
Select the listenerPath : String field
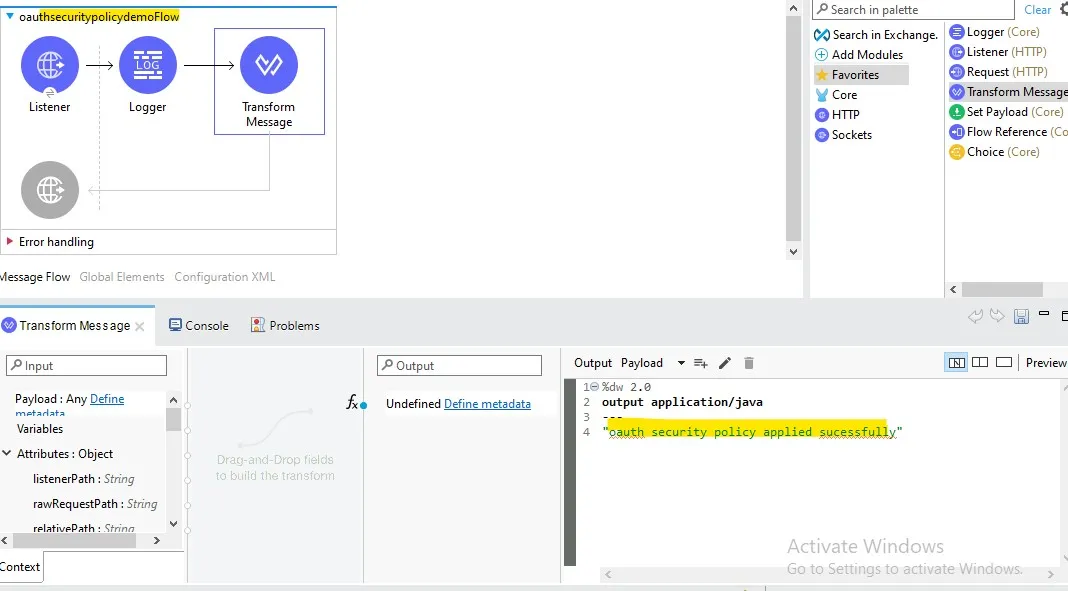[x=83, y=479]
